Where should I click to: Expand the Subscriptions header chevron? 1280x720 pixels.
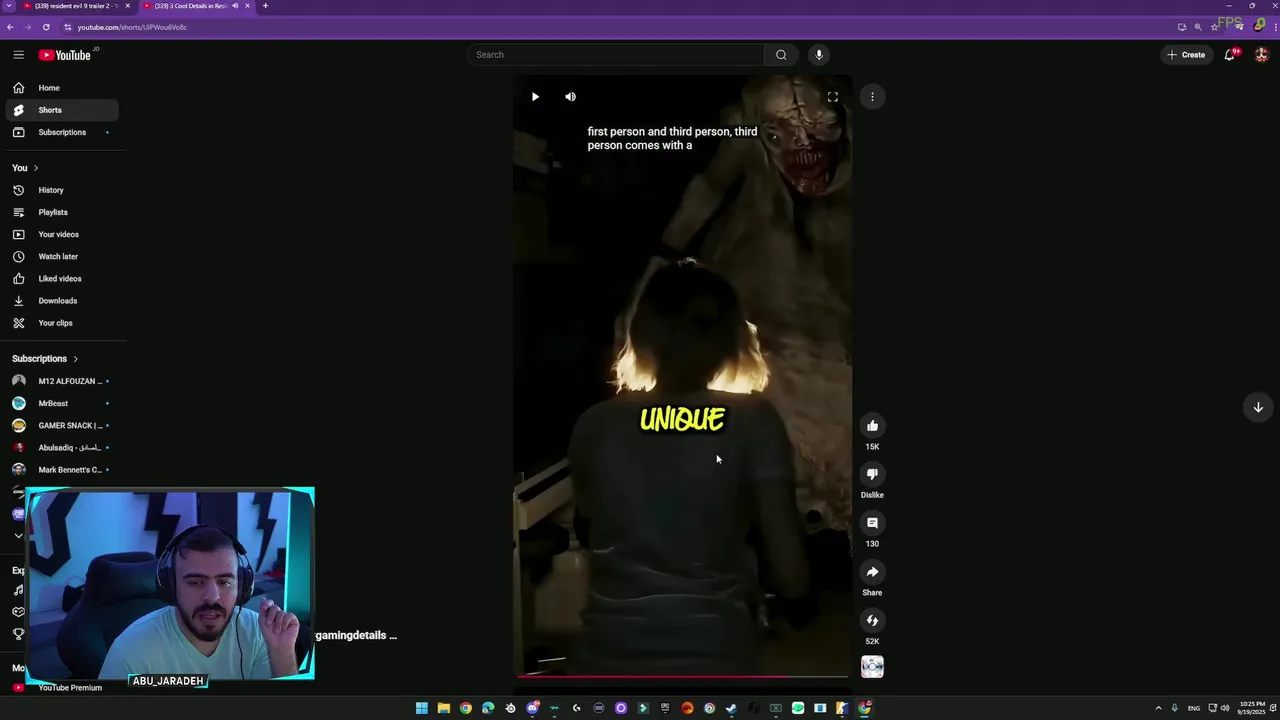pyautogui.click(x=75, y=359)
